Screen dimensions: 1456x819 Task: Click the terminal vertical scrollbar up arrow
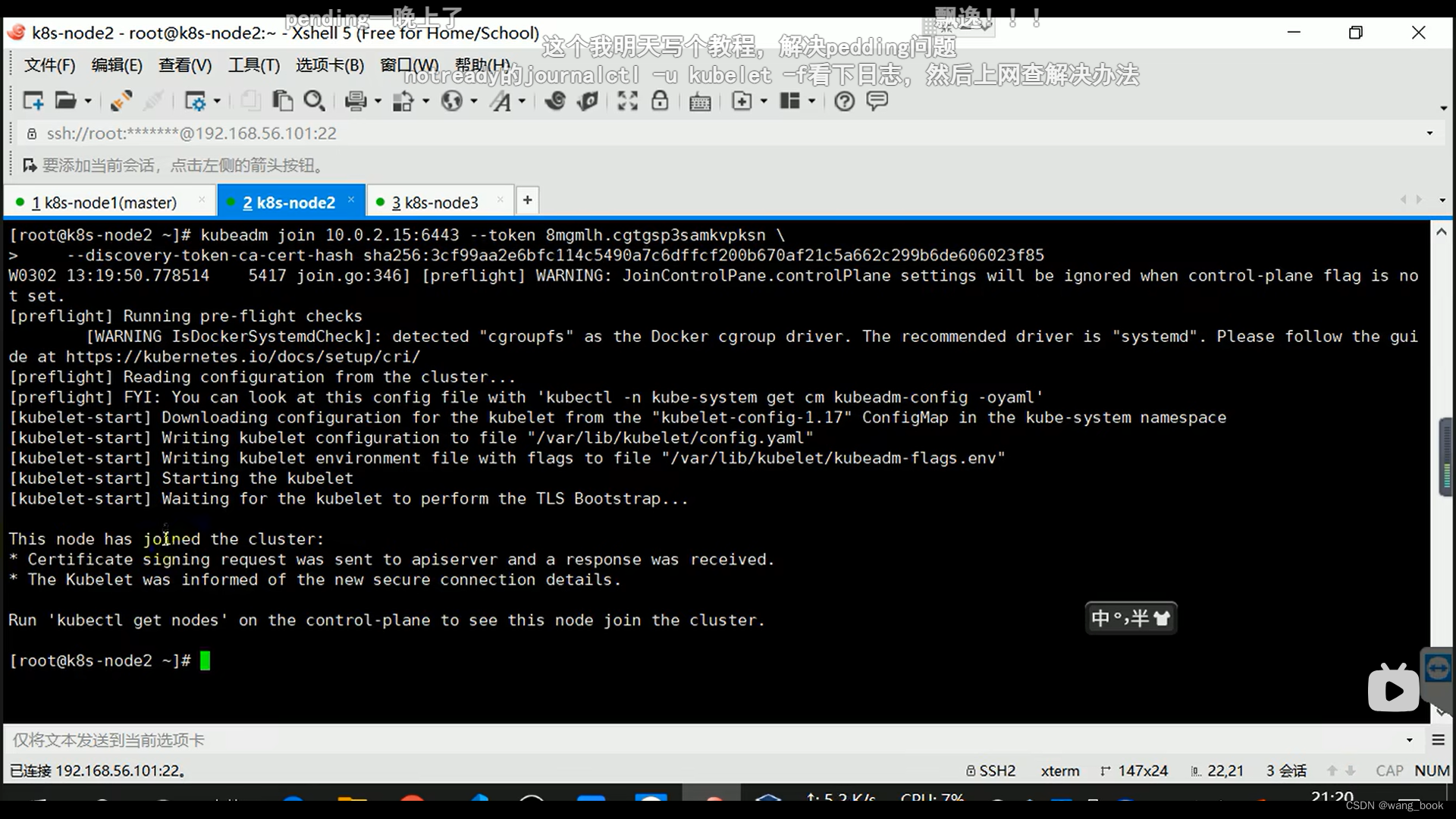tap(1441, 232)
